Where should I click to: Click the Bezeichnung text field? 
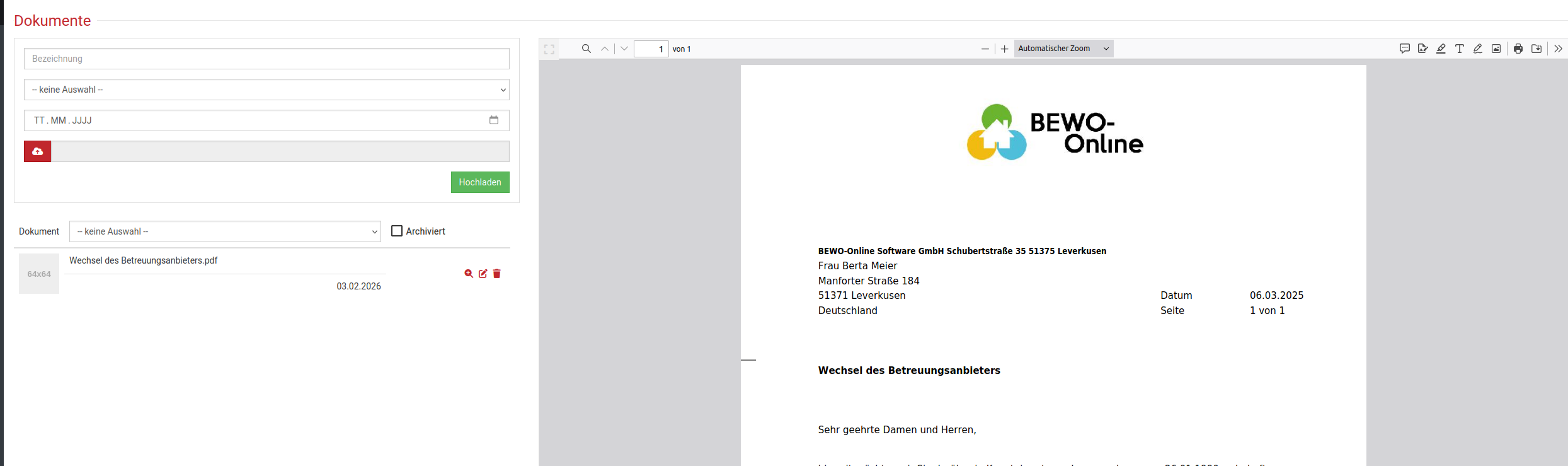[x=266, y=59]
